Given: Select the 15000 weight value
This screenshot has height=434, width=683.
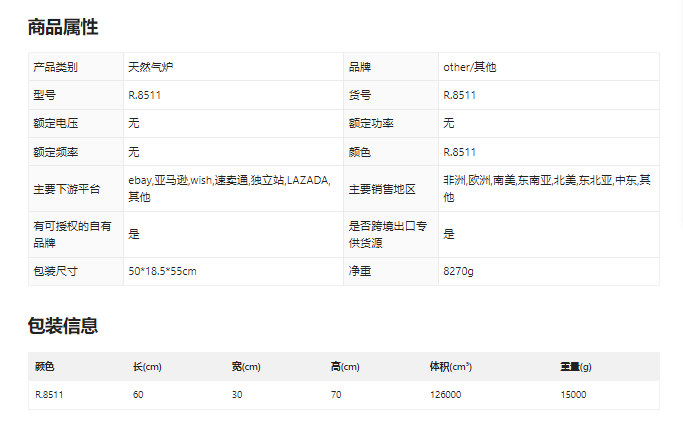Looking at the screenshot, I should click(x=573, y=395).
